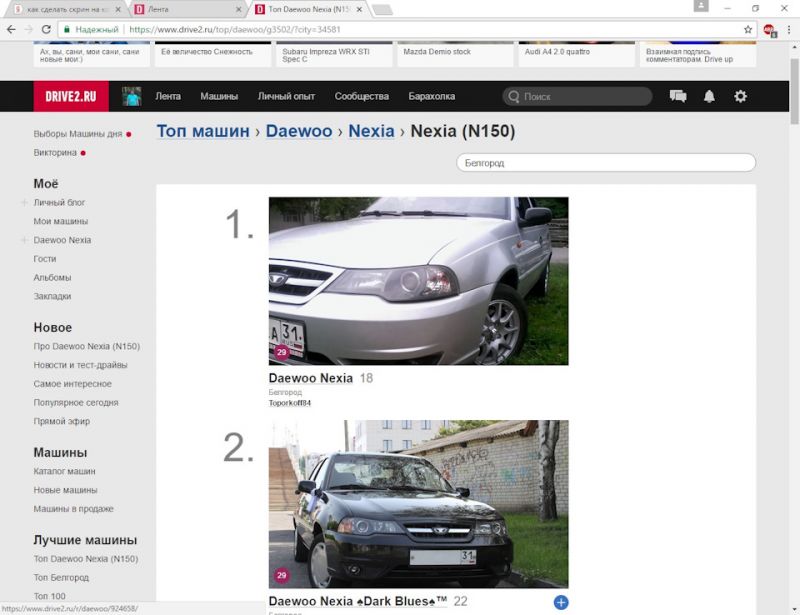The image size is (800, 615).
Task: Go to Daewoo breadcrumb link
Action: coord(299,131)
